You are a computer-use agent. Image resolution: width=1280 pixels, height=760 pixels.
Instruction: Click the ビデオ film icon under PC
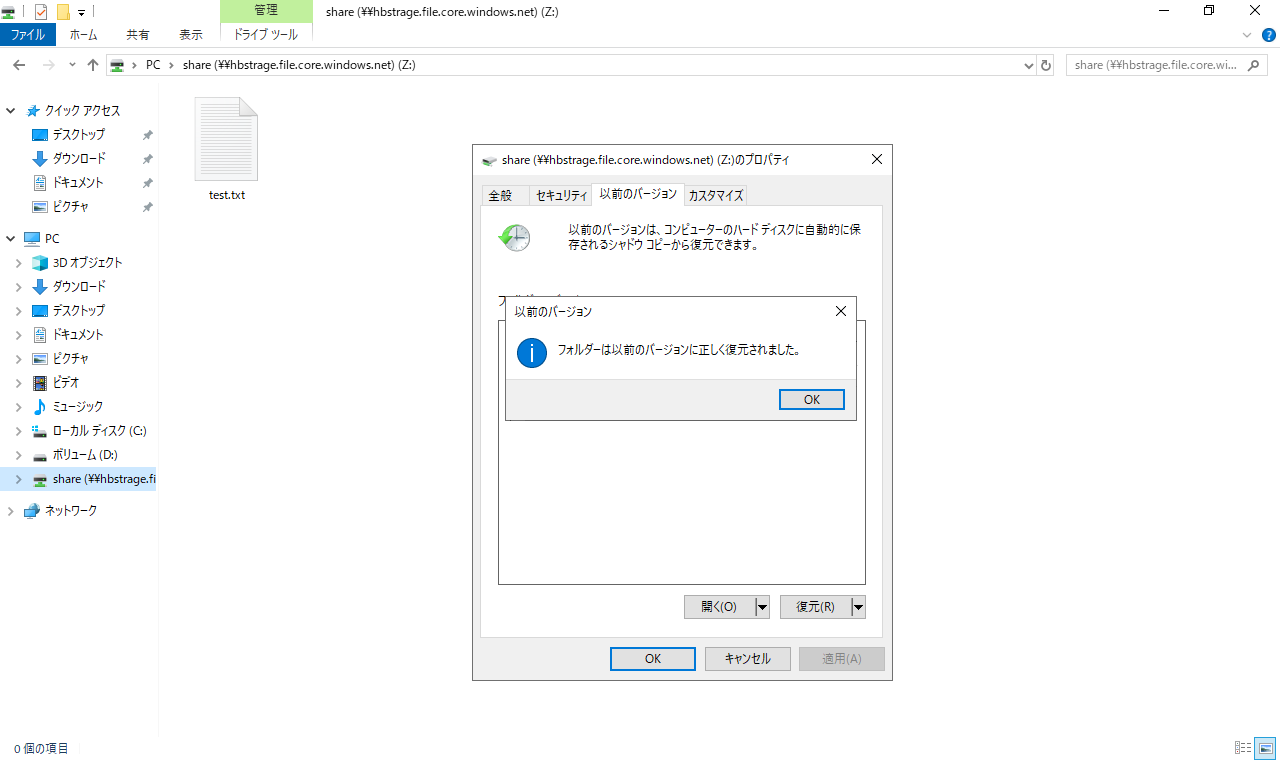(x=40, y=383)
